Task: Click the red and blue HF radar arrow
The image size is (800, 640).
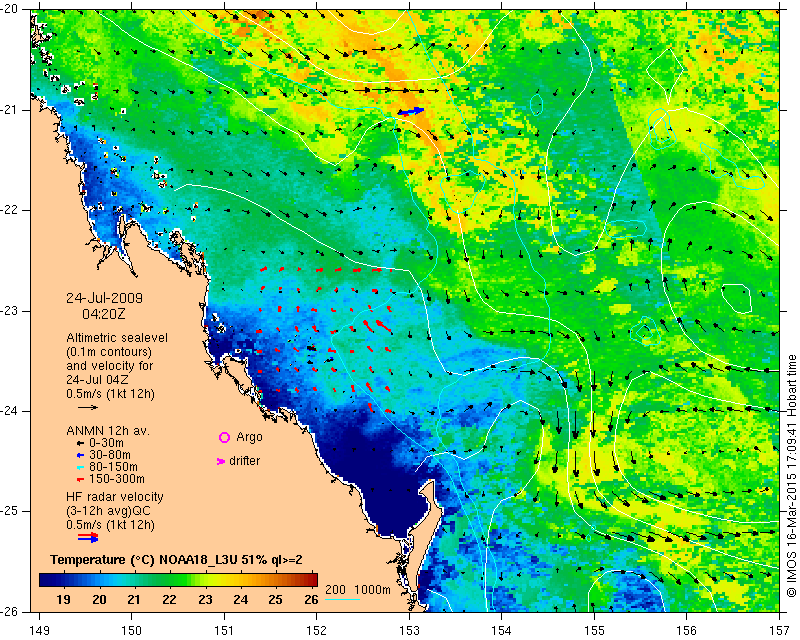Action: 88,537
